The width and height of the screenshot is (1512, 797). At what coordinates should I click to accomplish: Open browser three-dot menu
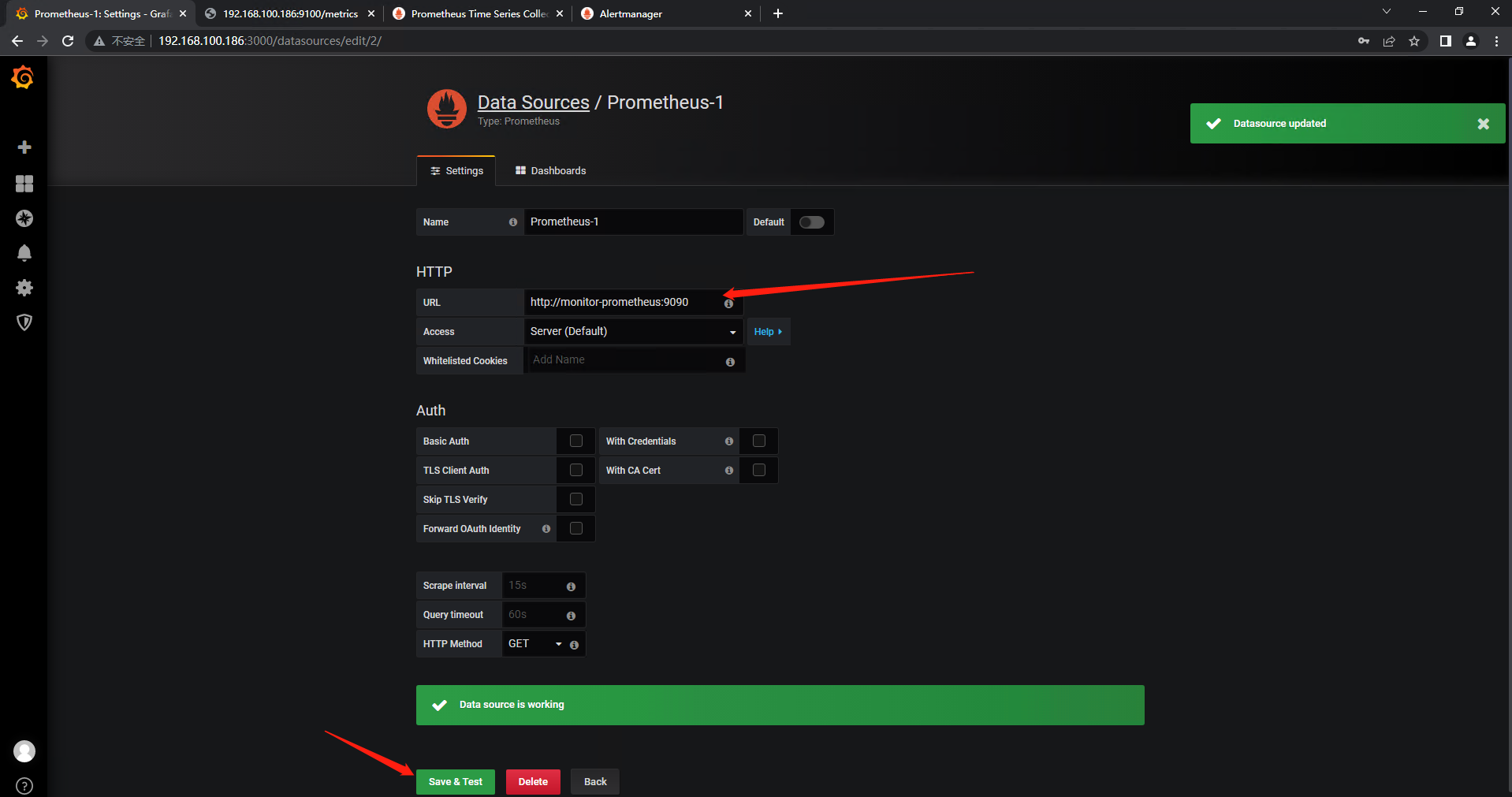point(1496,41)
